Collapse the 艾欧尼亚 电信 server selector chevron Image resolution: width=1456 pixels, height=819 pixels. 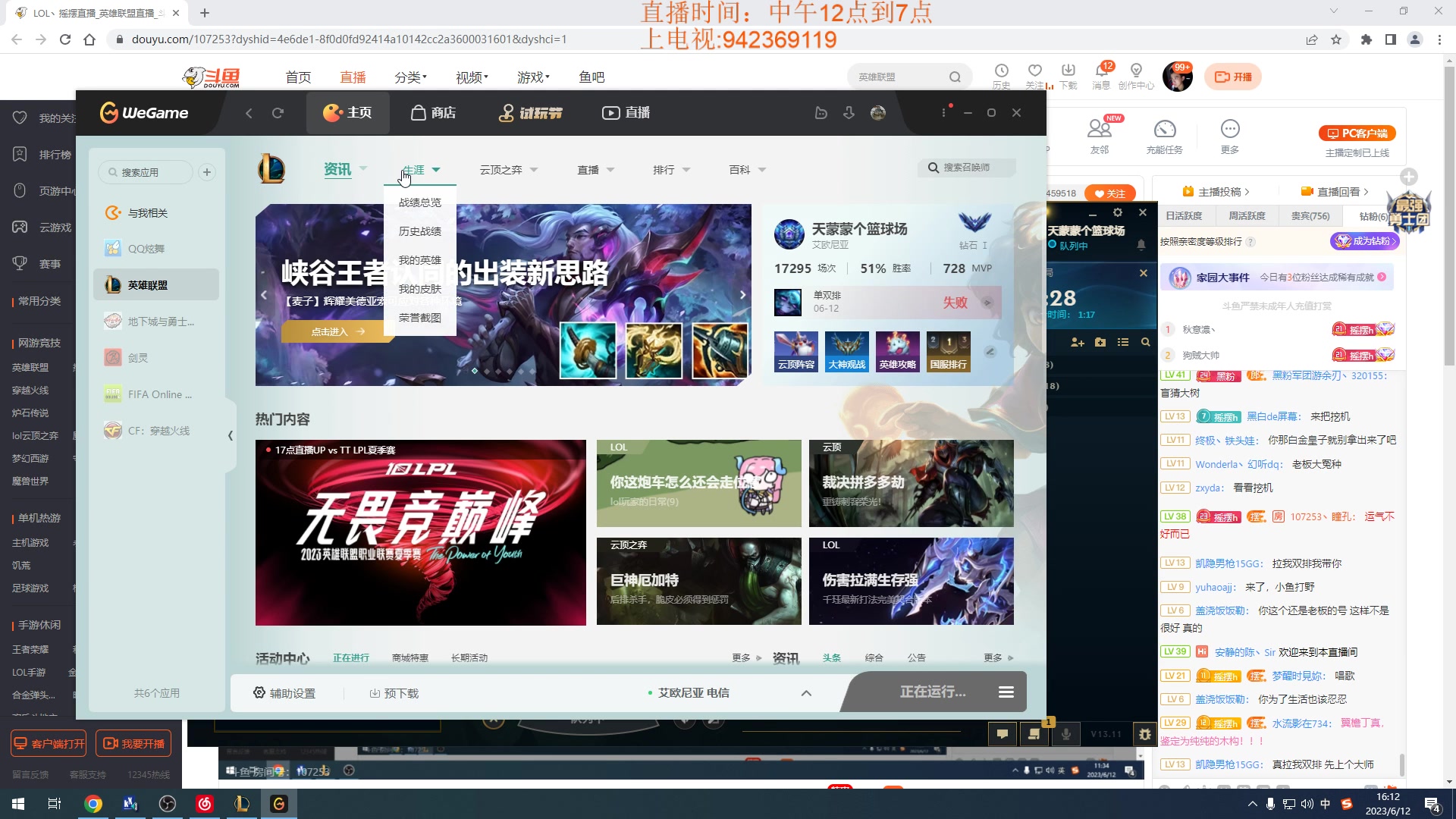coord(807,692)
